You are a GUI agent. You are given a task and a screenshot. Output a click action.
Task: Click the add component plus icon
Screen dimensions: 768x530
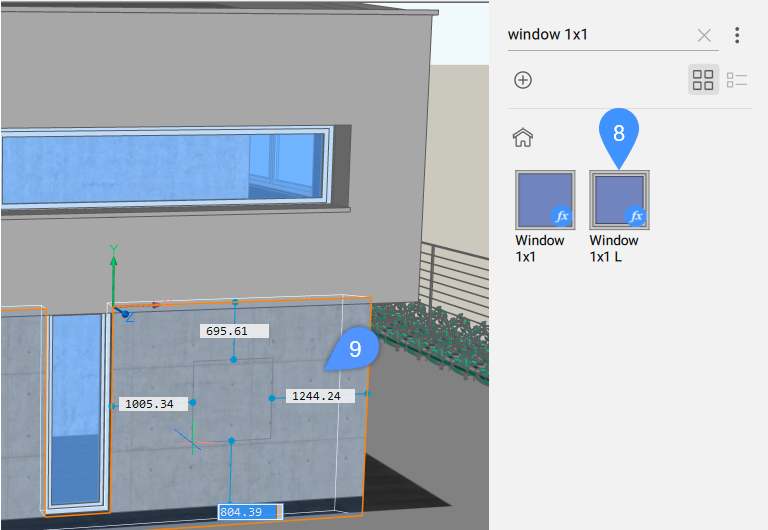(x=522, y=80)
